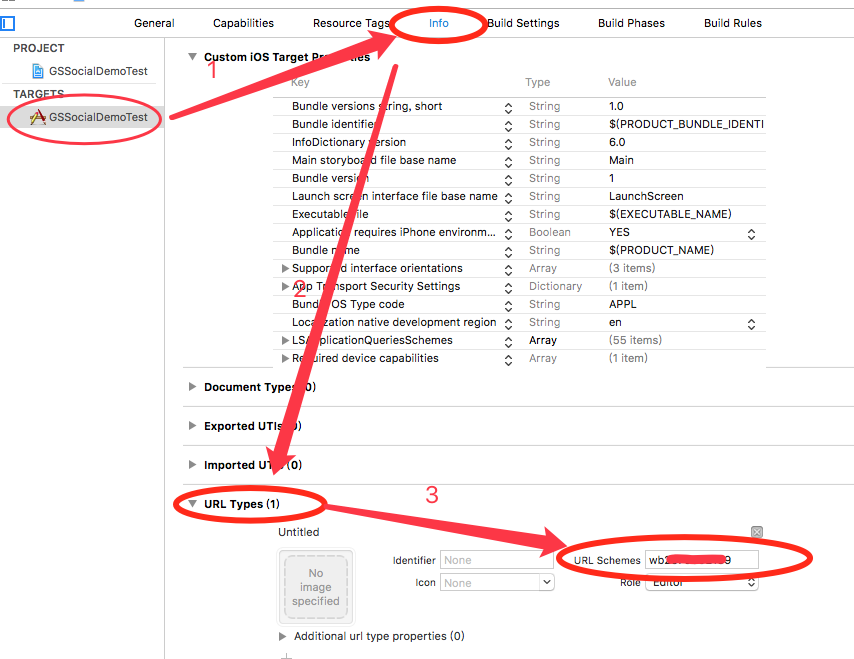
Task: Open the Icon combo box dropdown arrow
Action: 547,582
